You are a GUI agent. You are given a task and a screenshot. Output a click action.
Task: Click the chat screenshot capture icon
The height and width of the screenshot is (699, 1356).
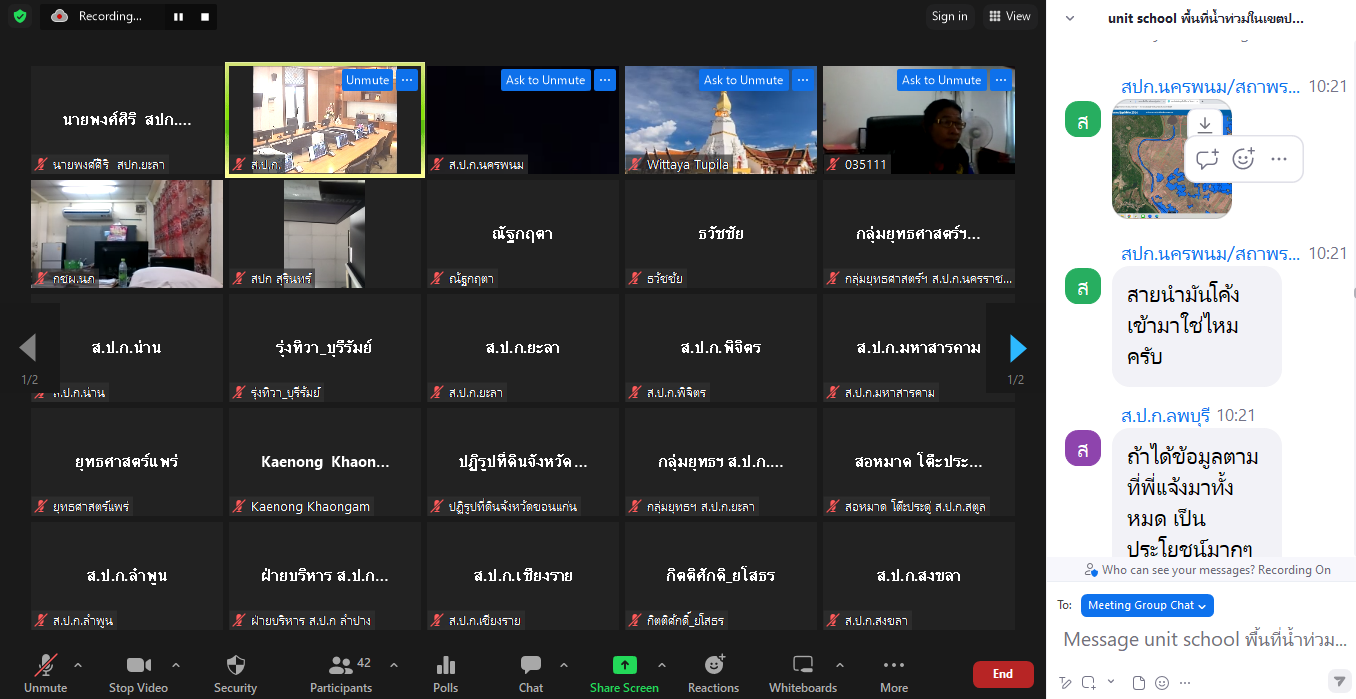click(1089, 683)
